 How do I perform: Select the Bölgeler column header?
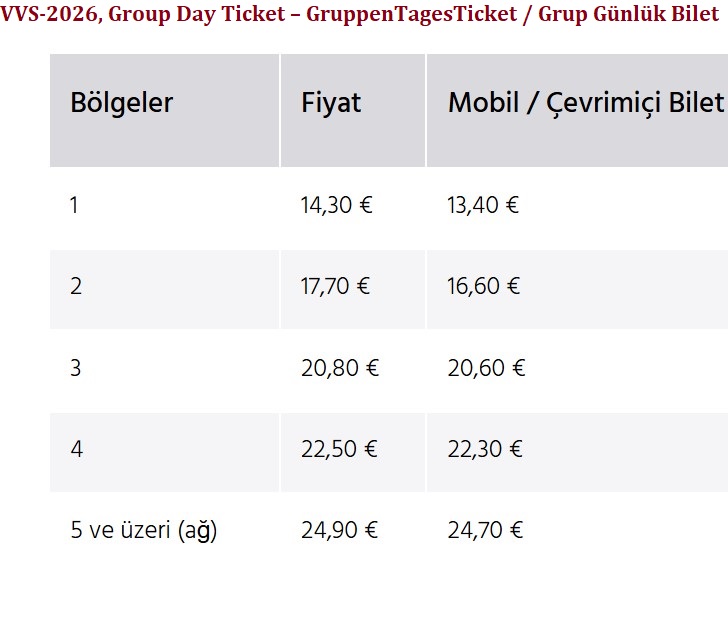(122, 103)
